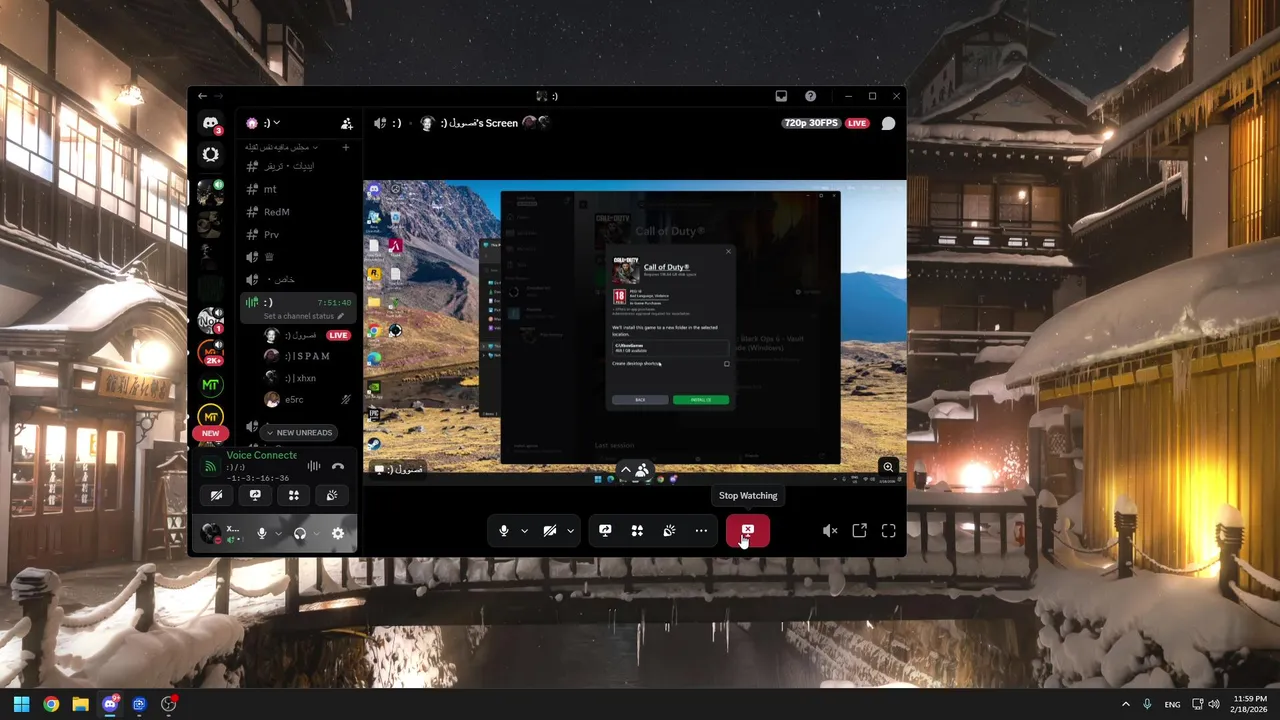Click the Voice Connected label

[261, 455]
